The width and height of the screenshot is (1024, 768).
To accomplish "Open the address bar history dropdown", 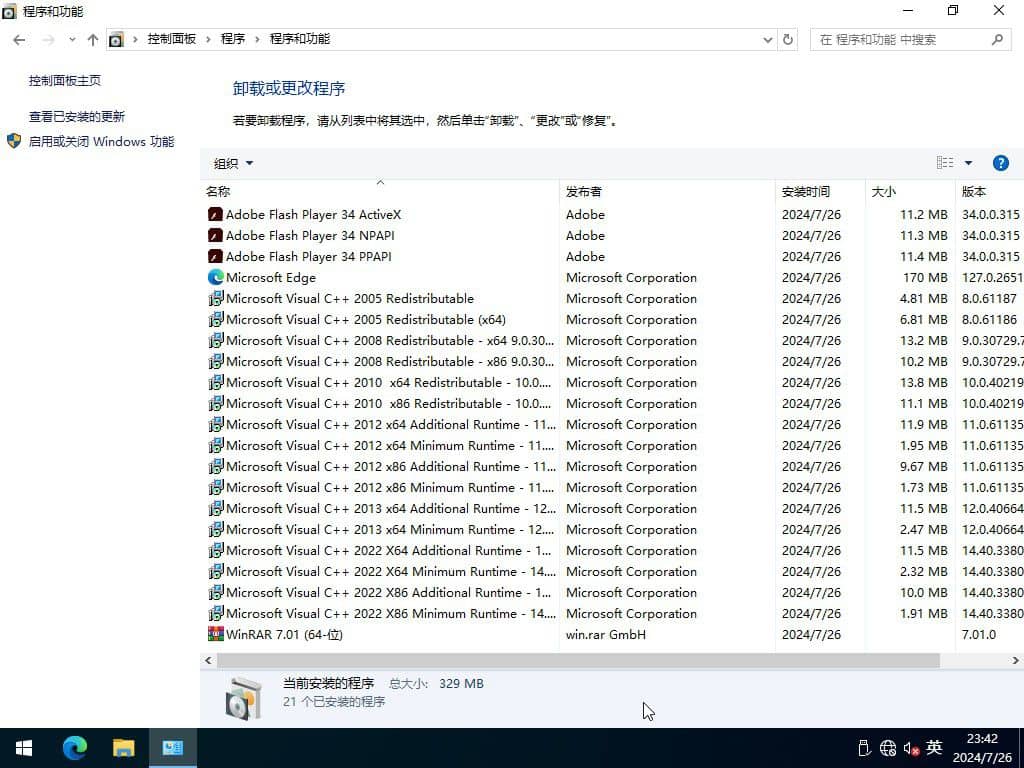I will 767,39.
